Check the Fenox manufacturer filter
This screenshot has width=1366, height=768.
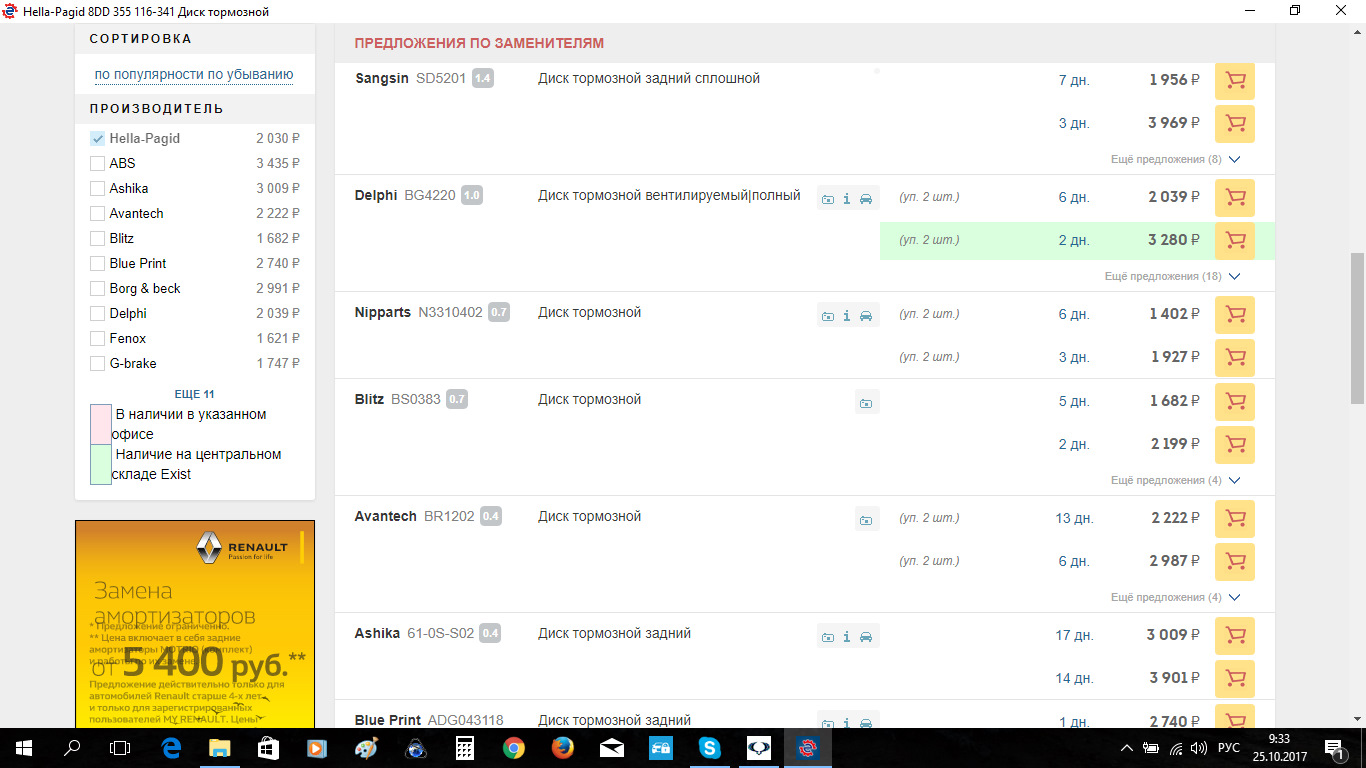tap(97, 339)
